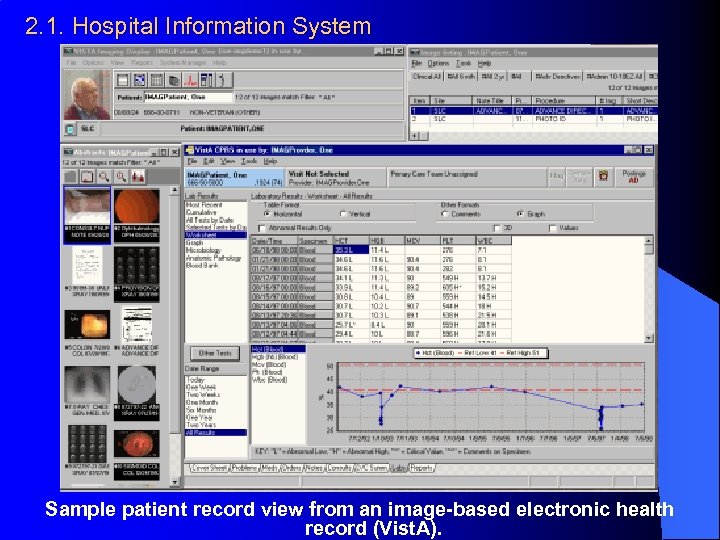Click the teal icon beside the SLC label
Image resolution: width=720 pixels, height=540 pixels.
[70, 129]
